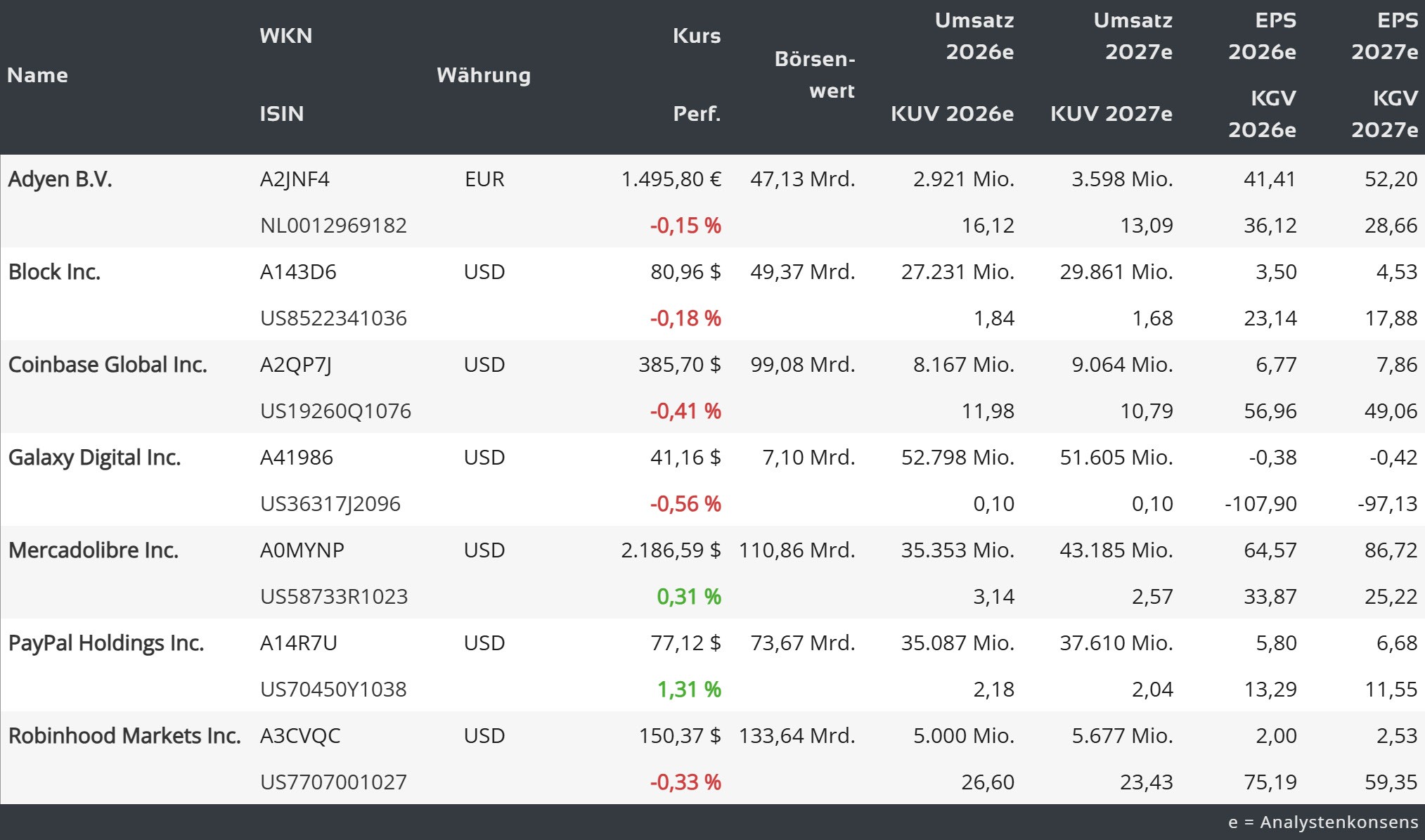Sort by the Name column header
Image resolution: width=1425 pixels, height=840 pixels.
[x=38, y=75]
